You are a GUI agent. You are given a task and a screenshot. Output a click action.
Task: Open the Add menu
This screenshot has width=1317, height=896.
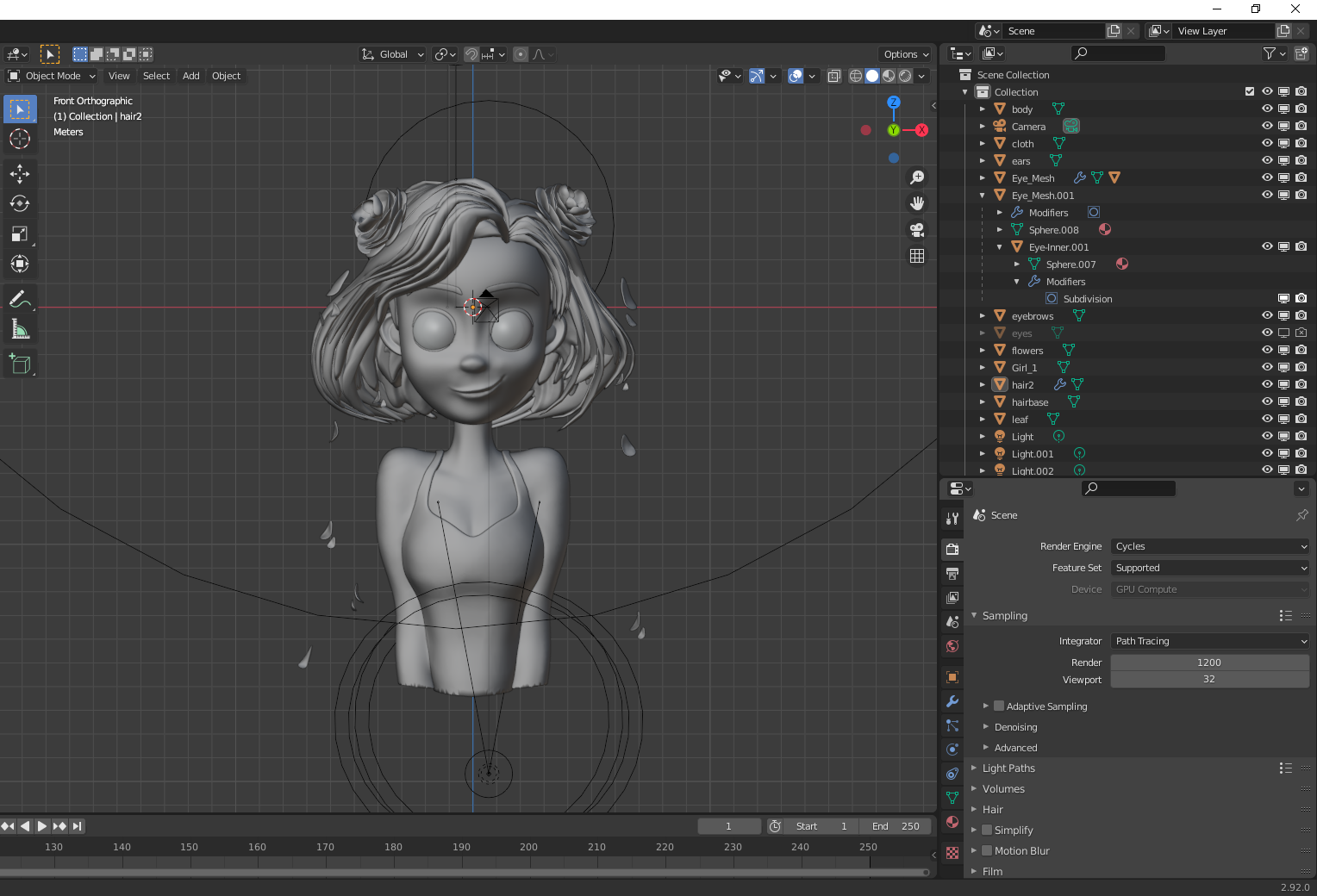(x=190, y=76)
